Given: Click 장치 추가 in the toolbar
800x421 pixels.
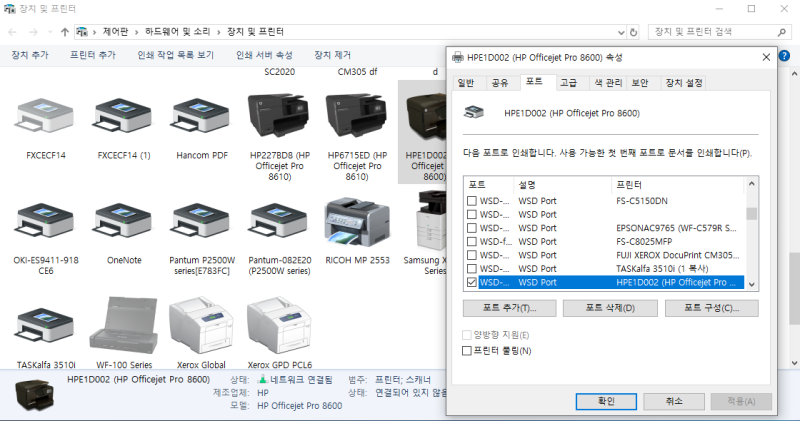Looking at the screenshot, I should tap(30, 55).
